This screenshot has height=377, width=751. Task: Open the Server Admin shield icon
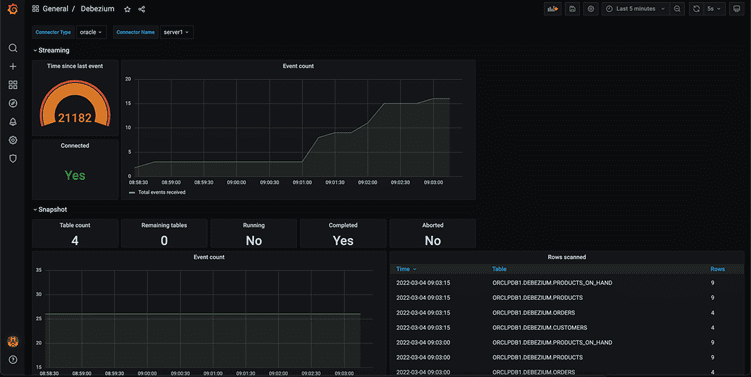point(13,159)
